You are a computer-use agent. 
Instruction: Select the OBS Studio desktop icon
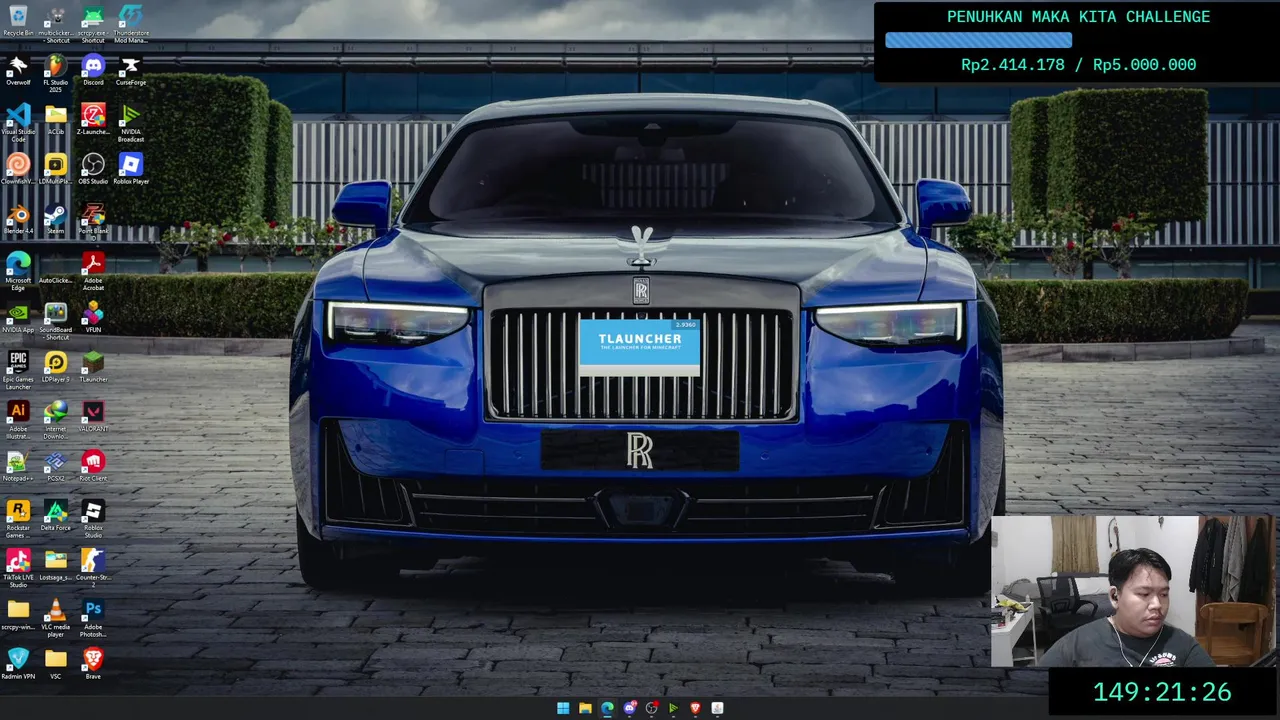coord(93,169)
